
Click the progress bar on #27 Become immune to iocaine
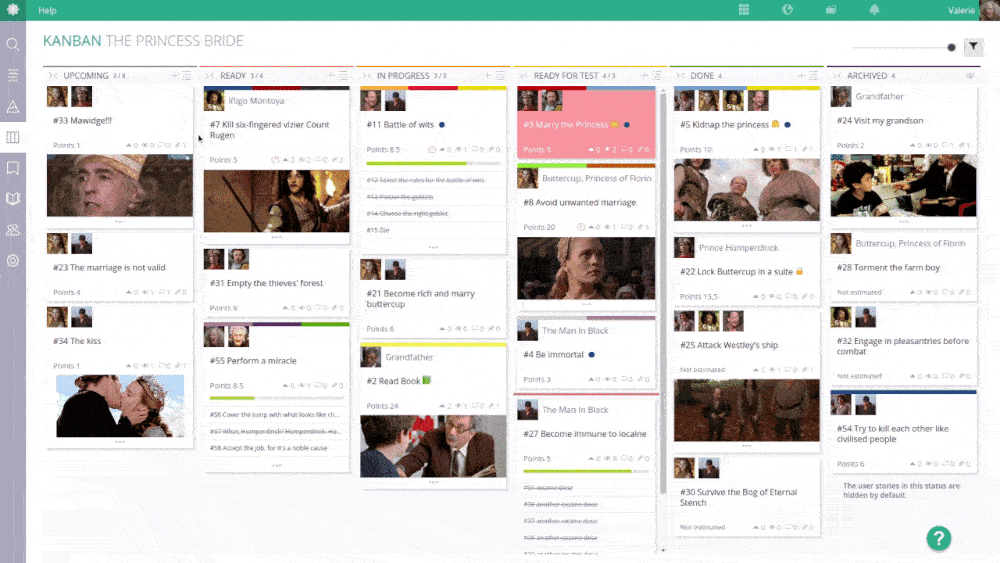click(x=586, y=471)
